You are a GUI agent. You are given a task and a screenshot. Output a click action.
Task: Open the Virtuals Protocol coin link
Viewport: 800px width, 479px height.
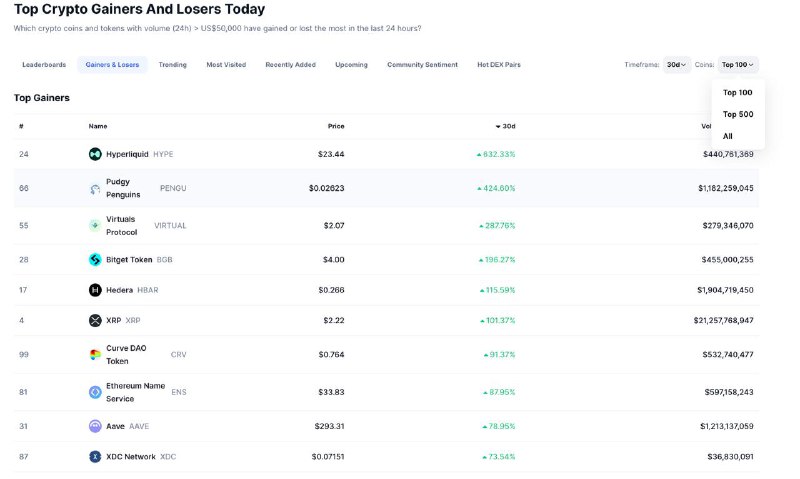pos(121,225)
